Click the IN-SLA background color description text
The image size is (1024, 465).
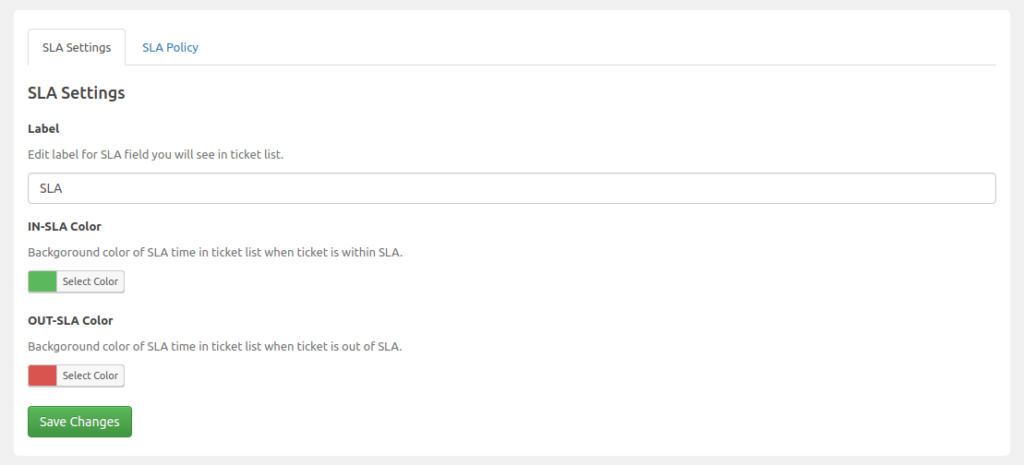pos(215,252)
